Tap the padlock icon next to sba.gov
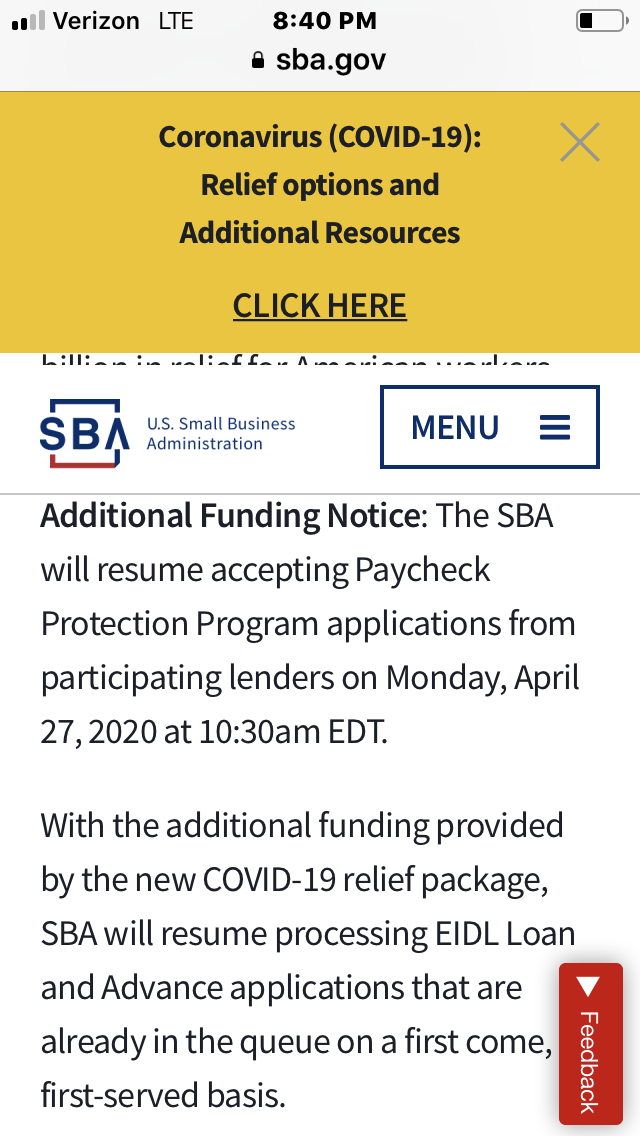Viewport: 640px width, 1136px height. point(259,60)
